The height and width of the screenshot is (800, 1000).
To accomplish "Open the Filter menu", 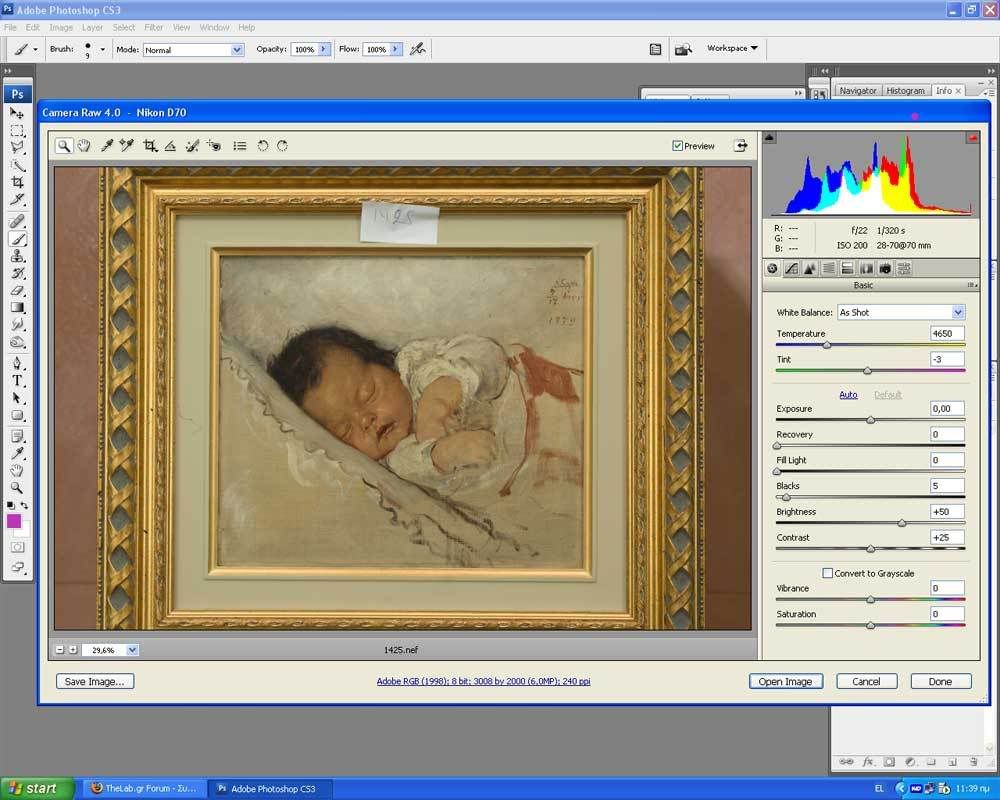I will click(x=153, y=27).
